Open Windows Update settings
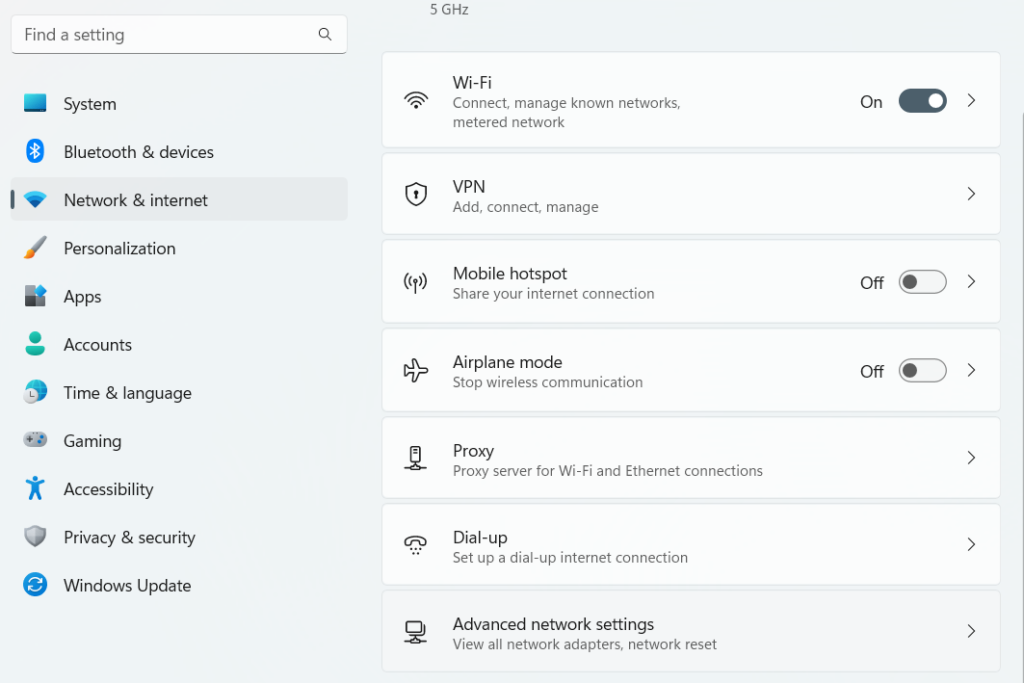The image size is (1024, 683). (x=179, y=585)
